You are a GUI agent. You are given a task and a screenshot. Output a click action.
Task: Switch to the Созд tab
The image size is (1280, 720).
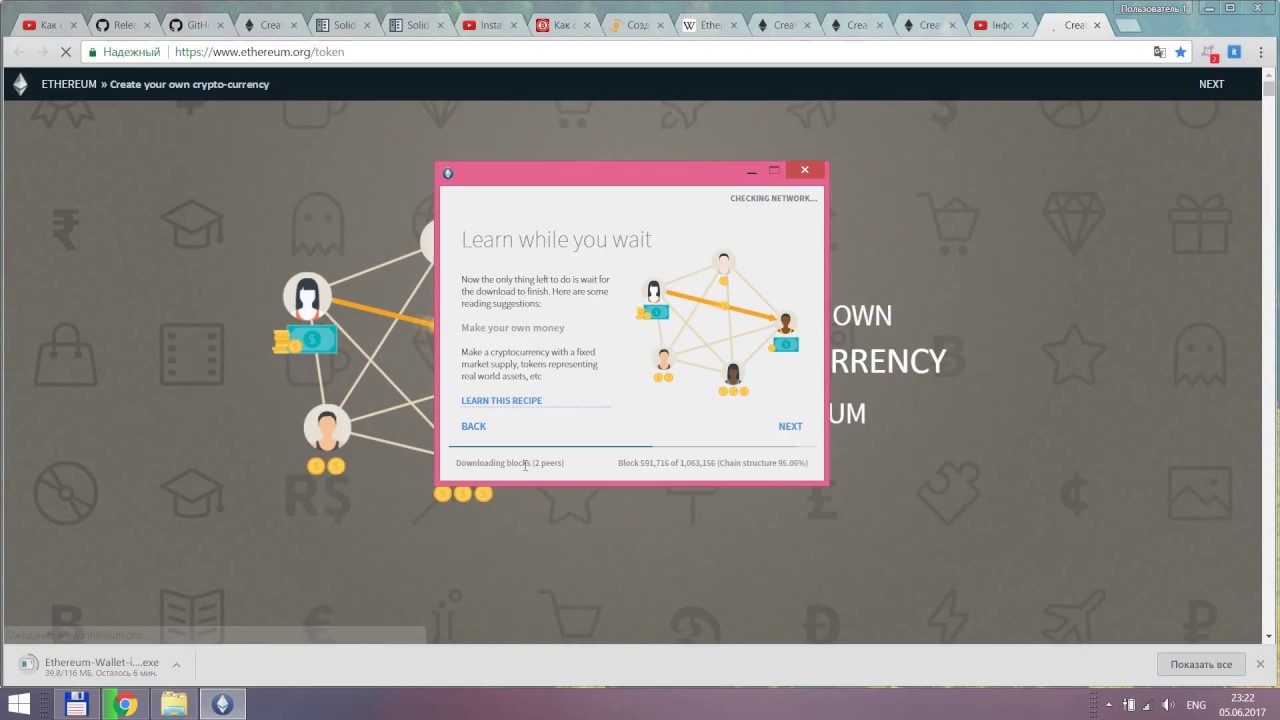637,25
